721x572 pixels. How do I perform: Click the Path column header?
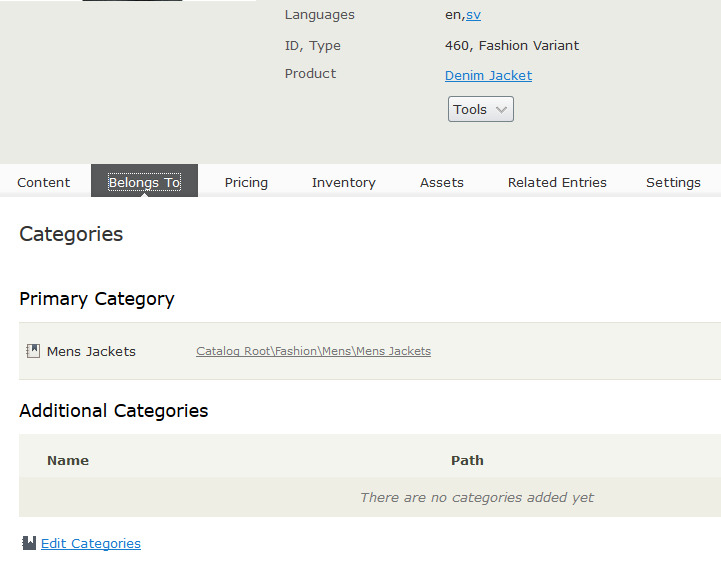[467, 460]
